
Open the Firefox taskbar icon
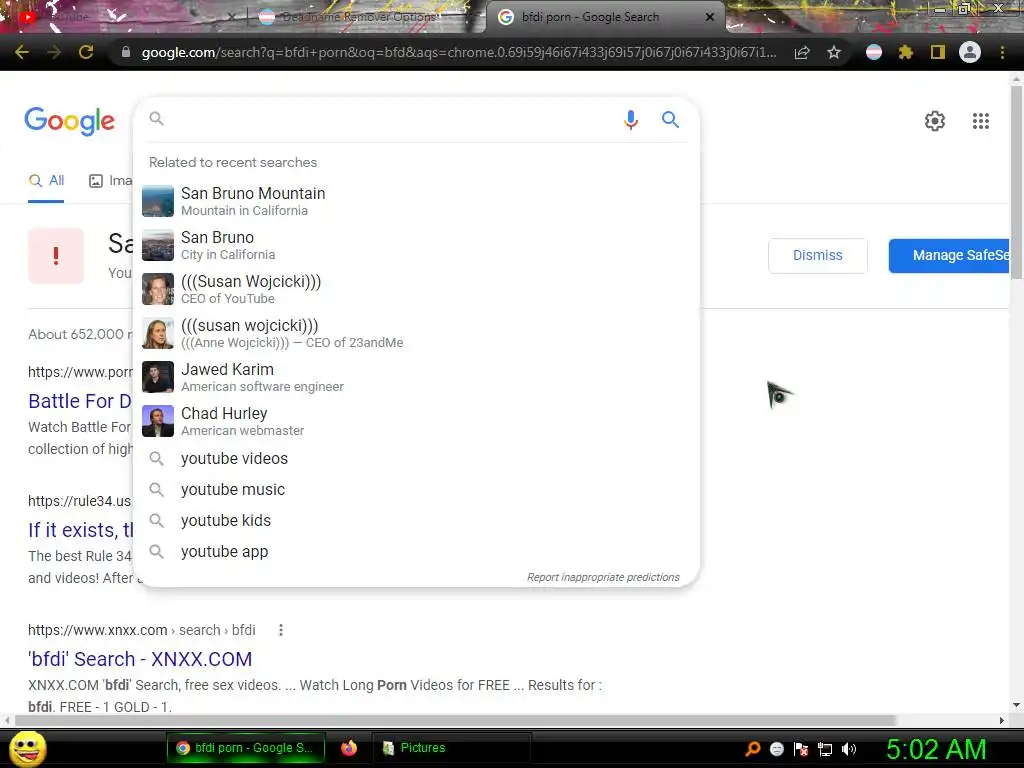349,748
